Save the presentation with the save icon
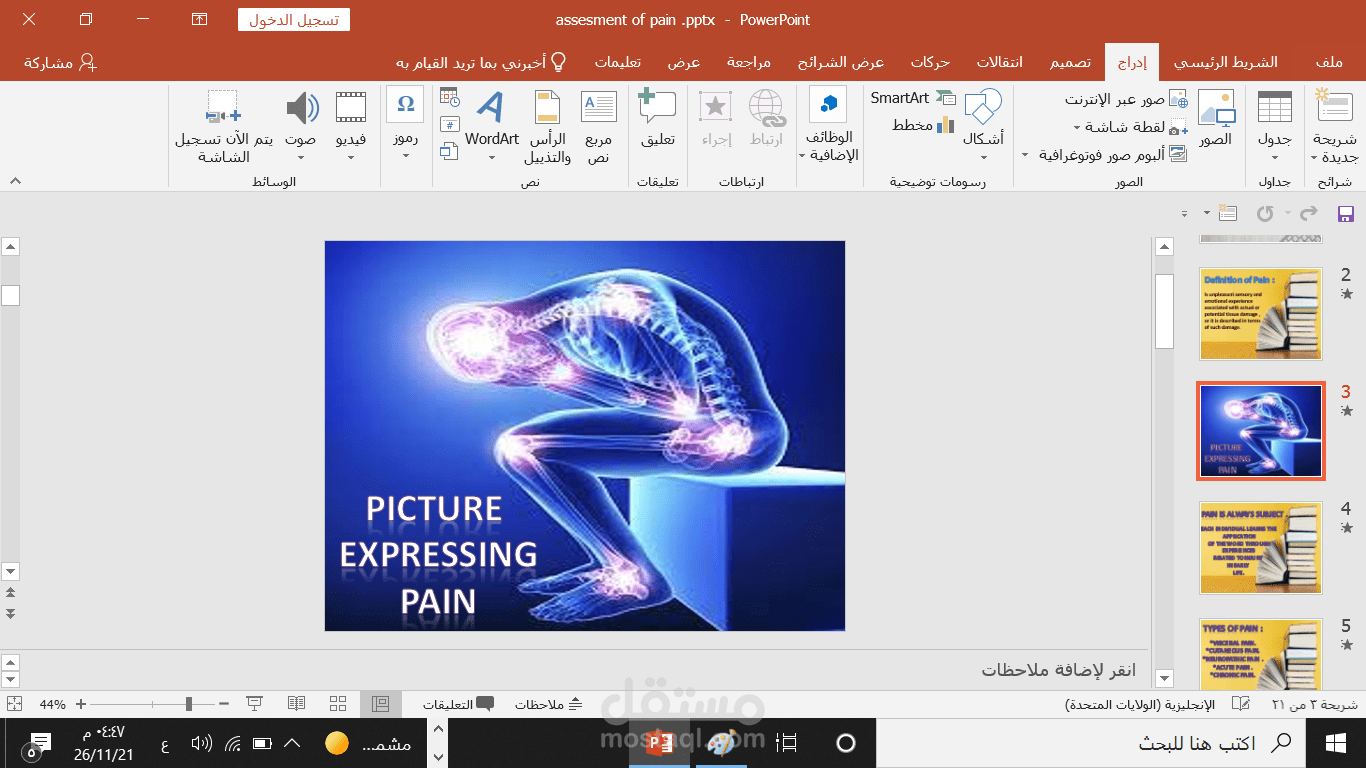The width and height of the screenshot is (1366, 768). tap(1345, 213)
